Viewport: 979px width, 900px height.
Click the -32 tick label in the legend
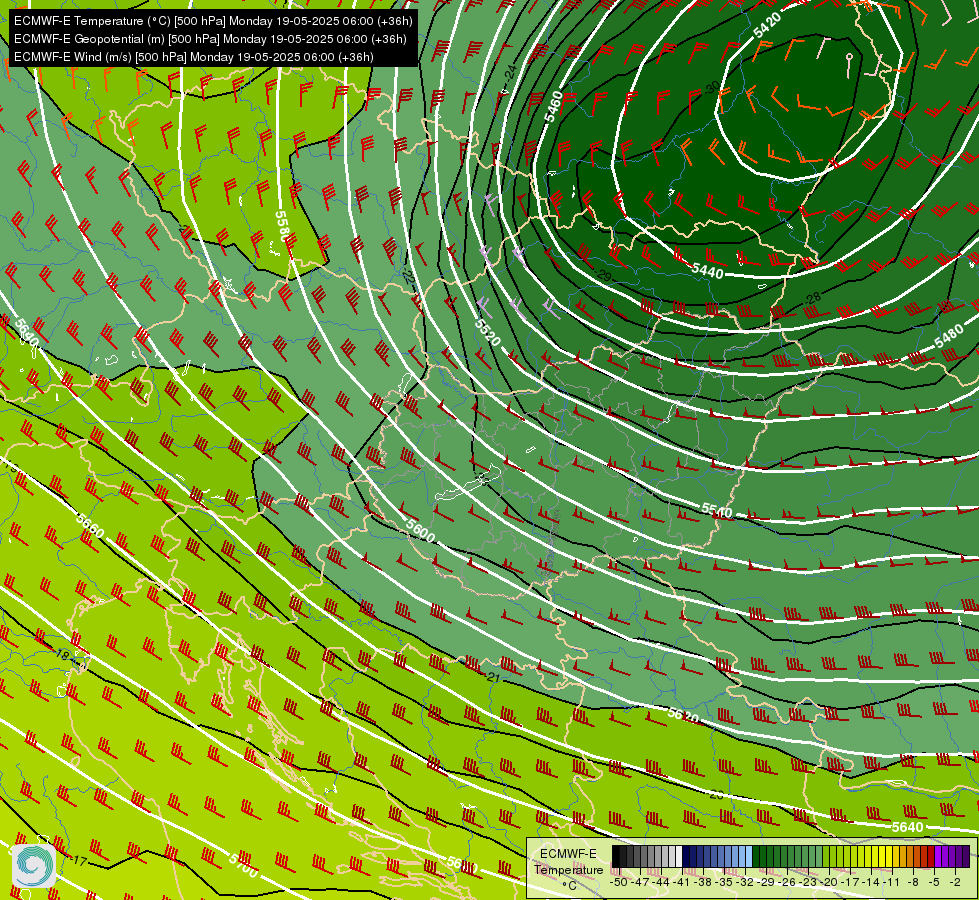point(745,882)
